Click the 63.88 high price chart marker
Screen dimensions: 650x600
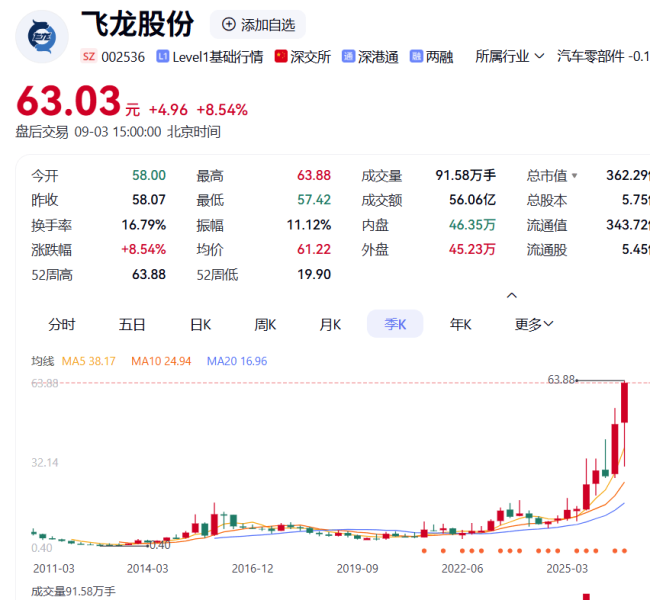pos(561,379)
